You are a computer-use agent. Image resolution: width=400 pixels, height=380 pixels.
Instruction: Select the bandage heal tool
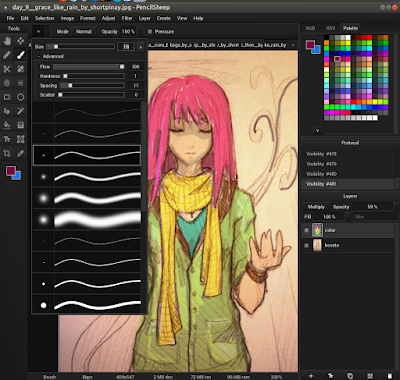(x=21, y=69)
